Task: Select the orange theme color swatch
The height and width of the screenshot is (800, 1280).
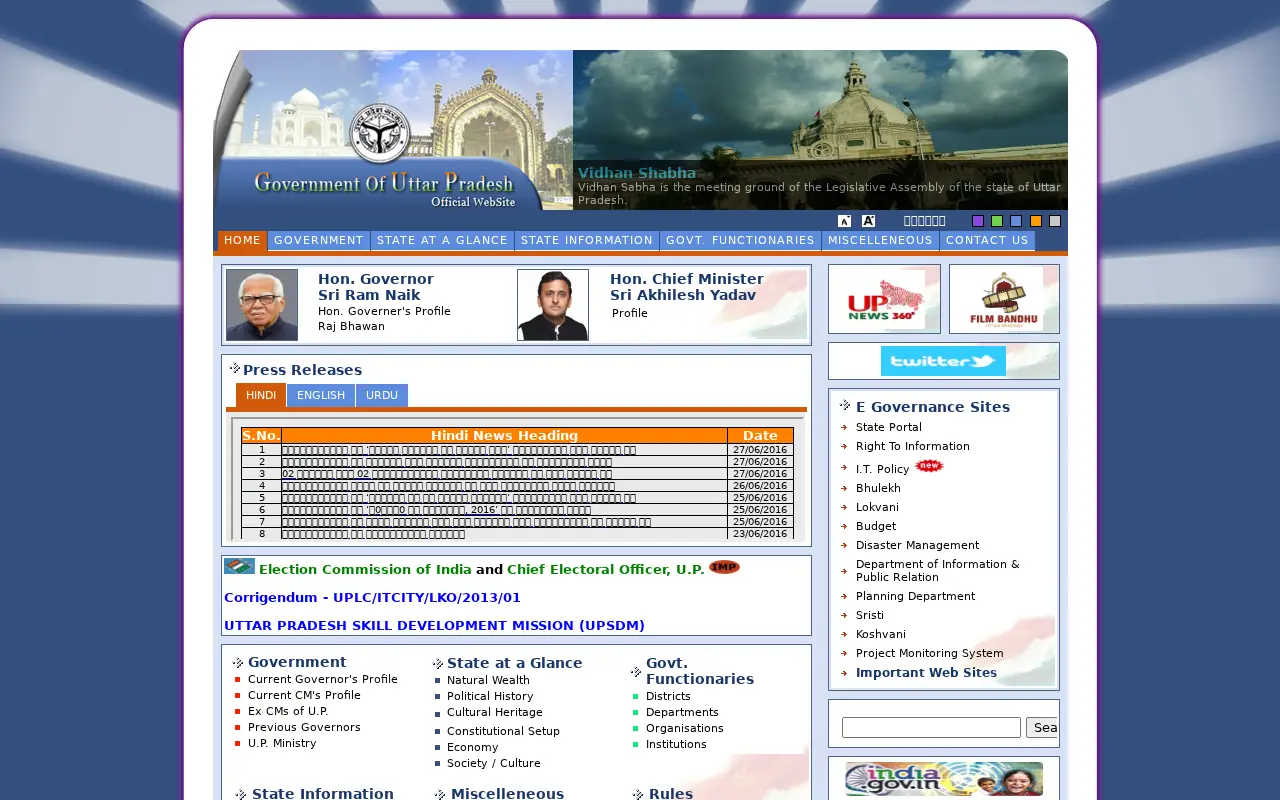Action: (1036, 221)
